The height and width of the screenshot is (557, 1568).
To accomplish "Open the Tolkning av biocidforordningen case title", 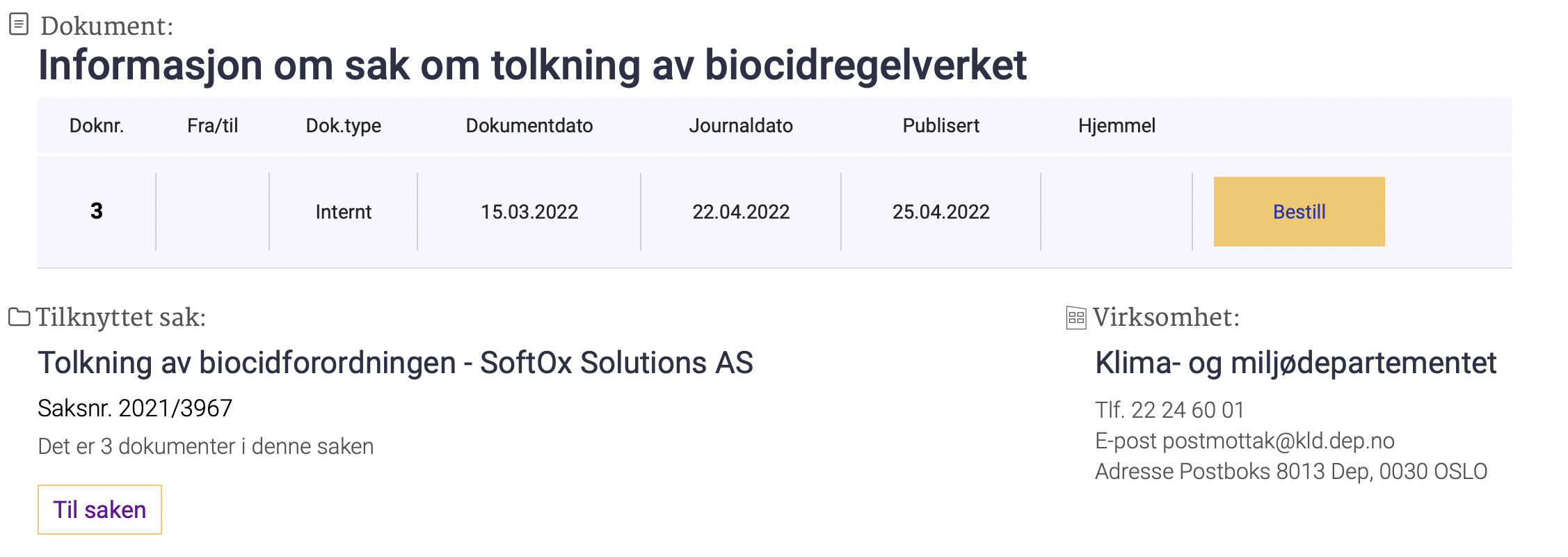I will click(395, 363).
